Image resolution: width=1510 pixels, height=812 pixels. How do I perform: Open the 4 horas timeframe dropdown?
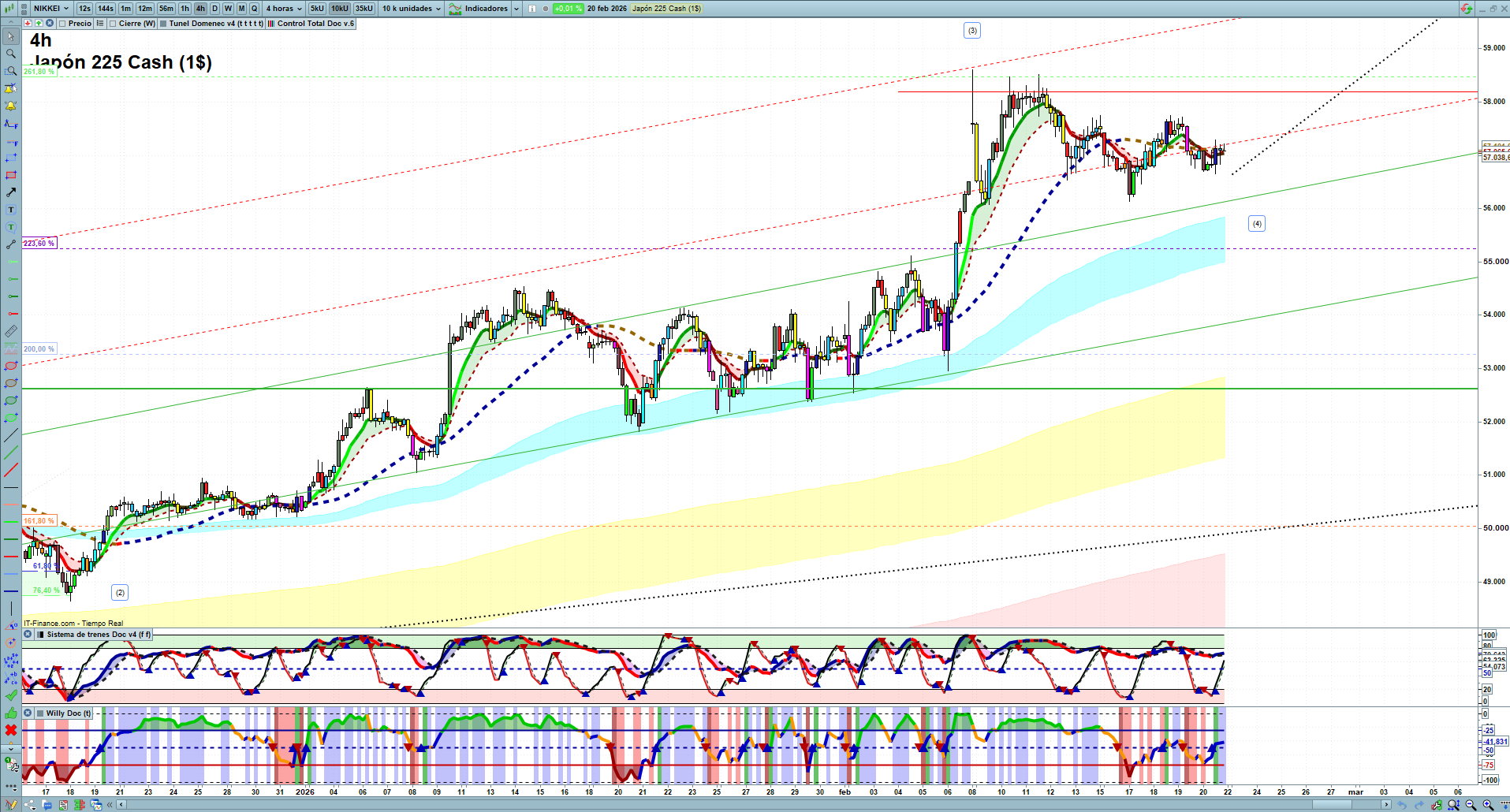(284, 9)
